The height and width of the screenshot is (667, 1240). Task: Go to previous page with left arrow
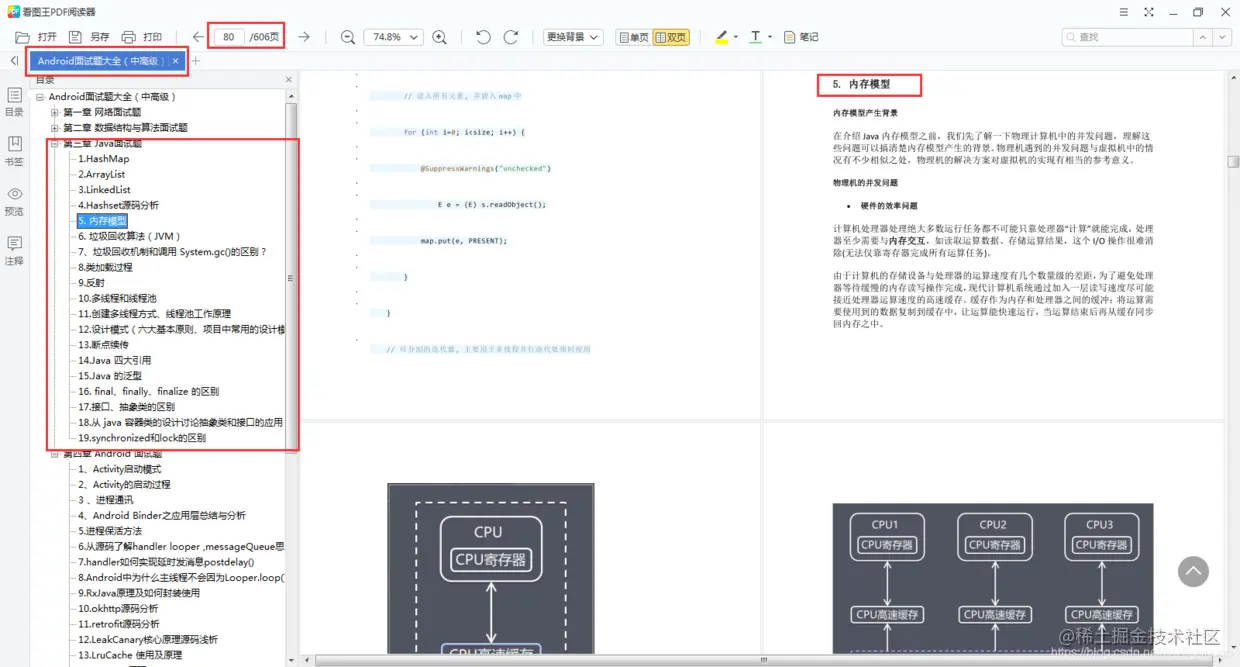click(198, 37)
